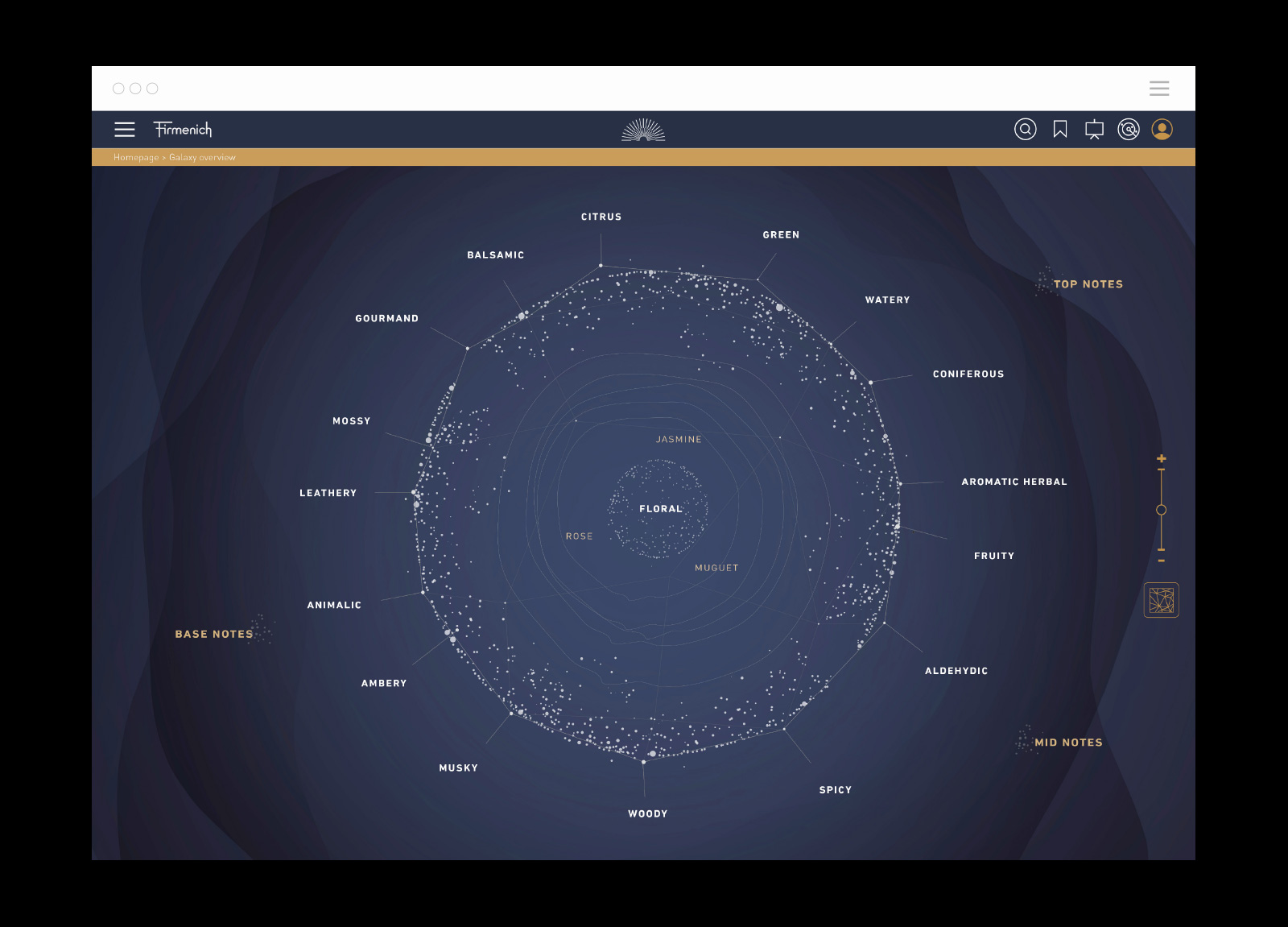
Task: Select the FRUITY family label
Action: pyautogui.click(x=994, y=556)
